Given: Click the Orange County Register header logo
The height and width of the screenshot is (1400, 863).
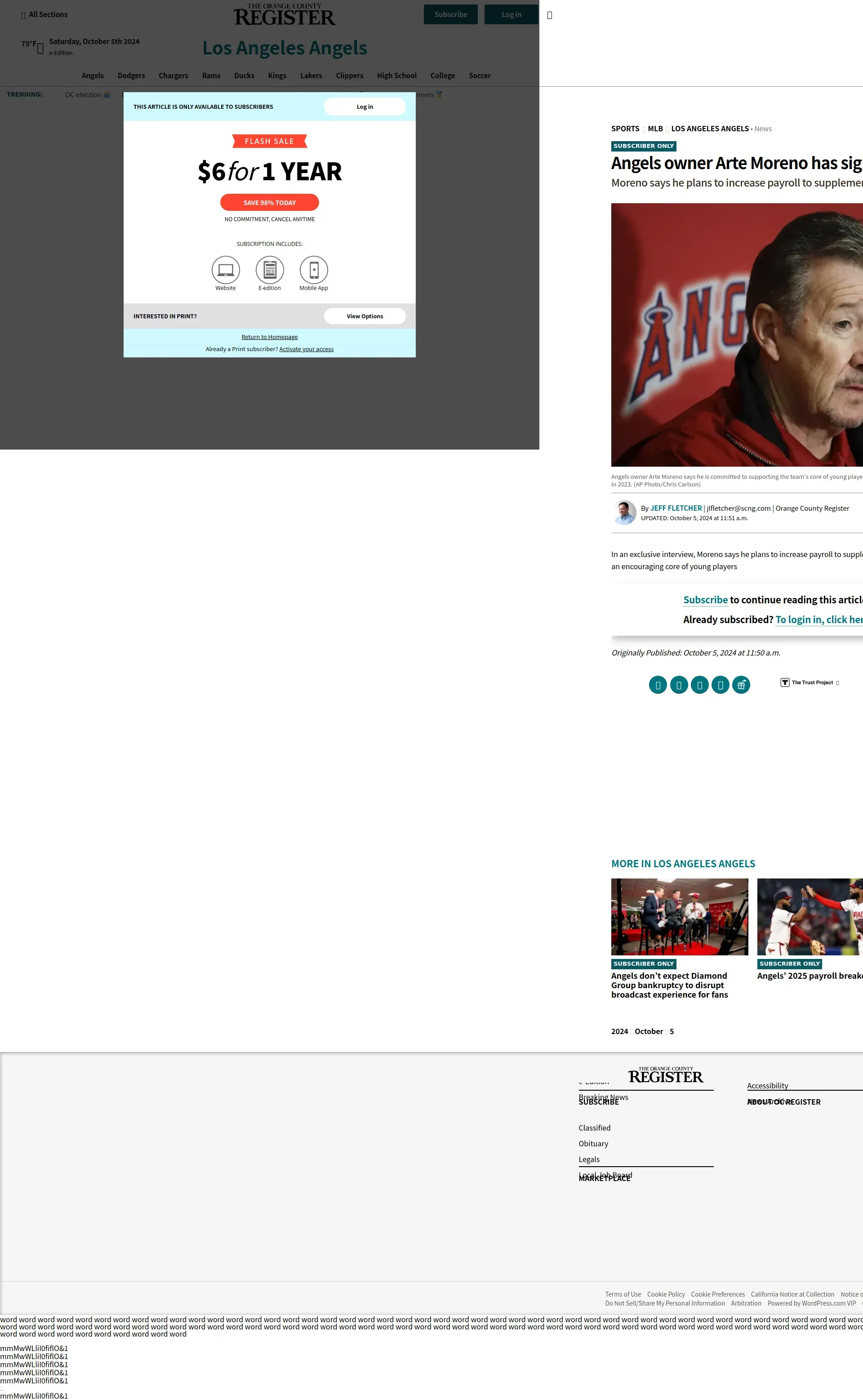Looking at the screenshot, I should 284,15.
